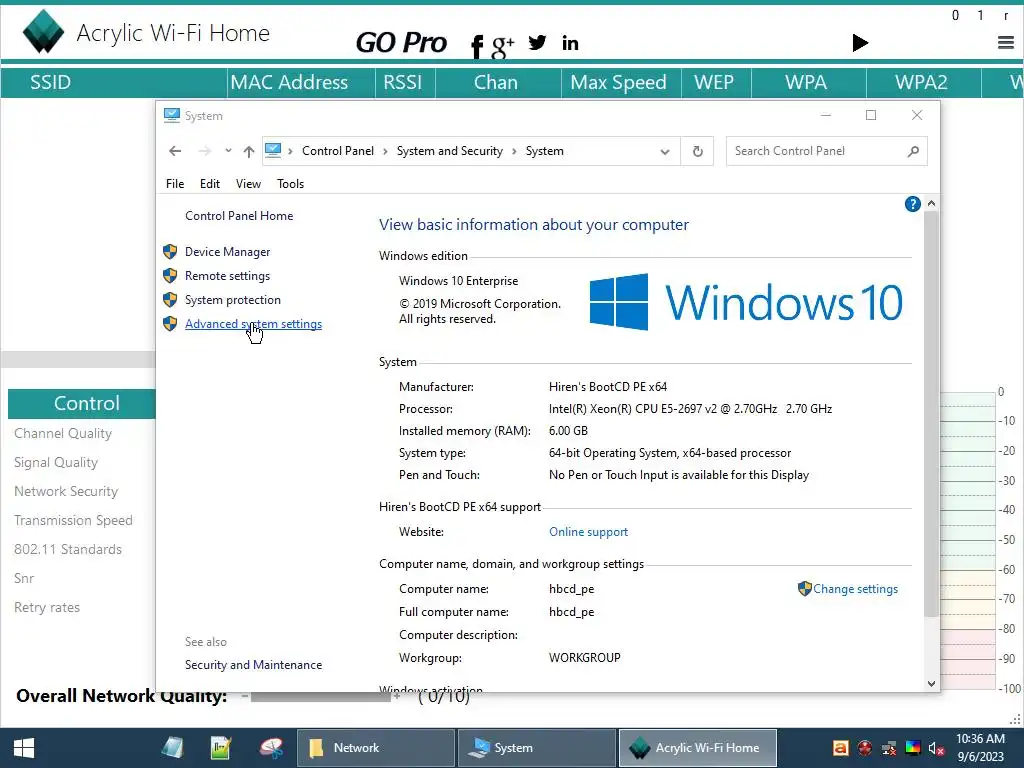Click the System window vertical scrollbar thumb
1024x768 pixels.
point(931,414)
